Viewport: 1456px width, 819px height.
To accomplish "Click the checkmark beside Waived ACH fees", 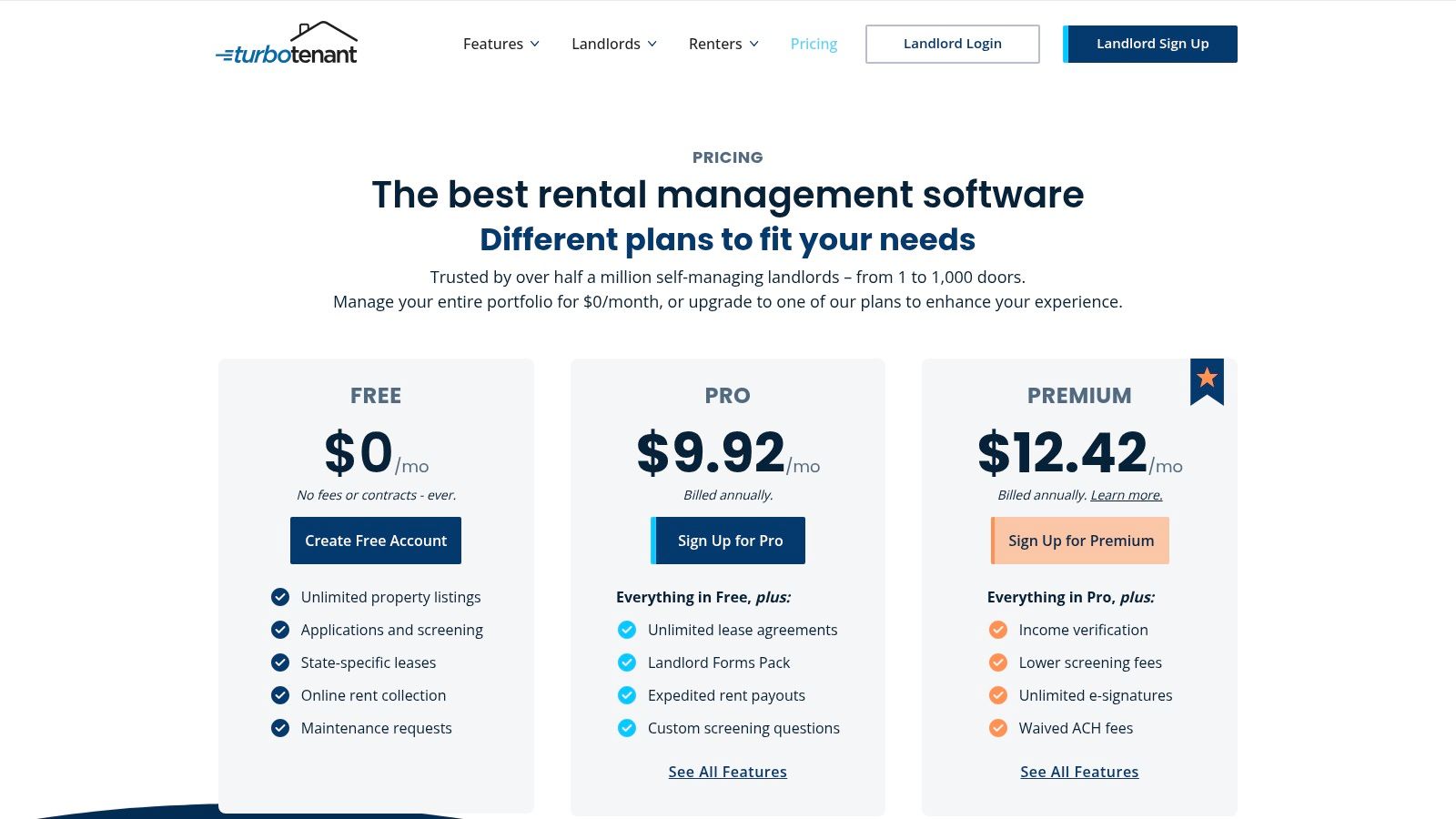I will tap(997, 728).
